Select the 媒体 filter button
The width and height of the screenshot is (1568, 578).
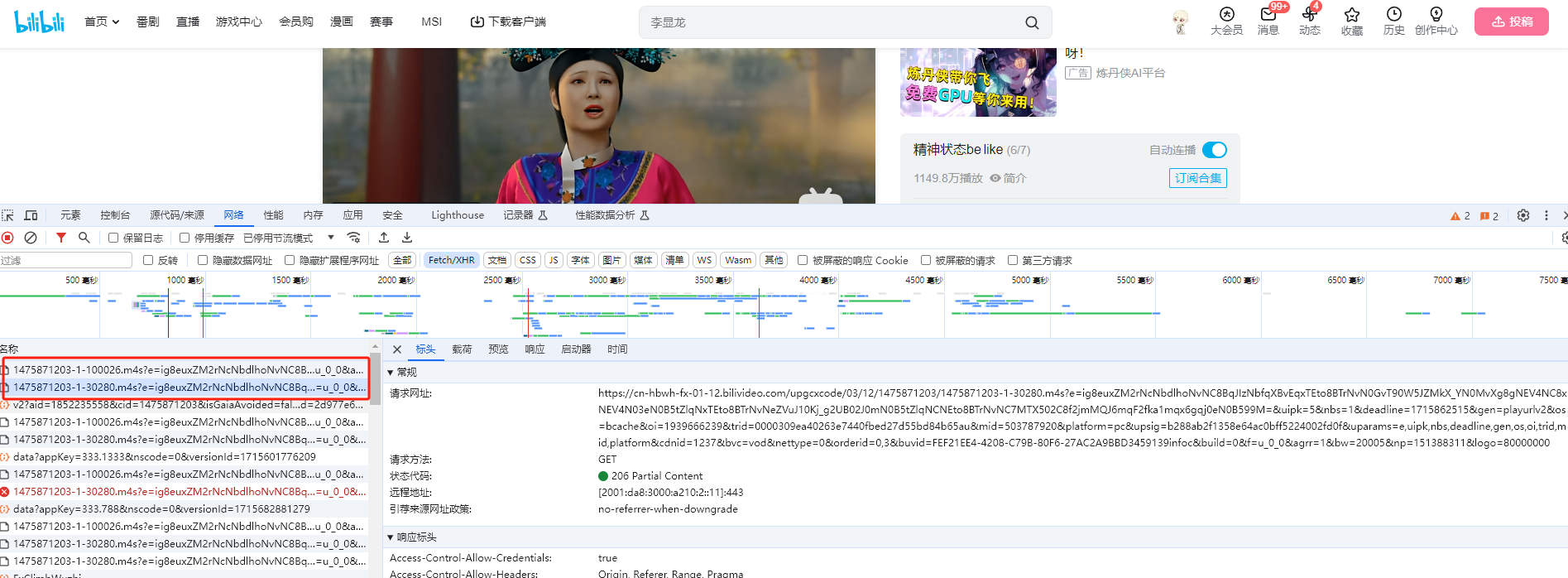click(x=643, y=260)
